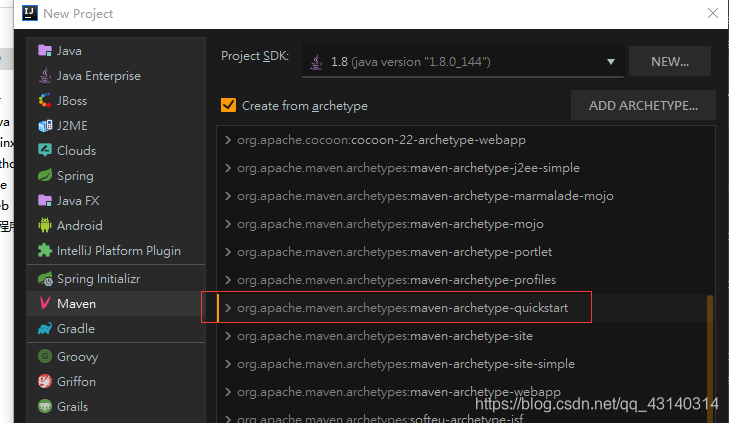Open the Project SDK dropdown arrow

point(611,62)
